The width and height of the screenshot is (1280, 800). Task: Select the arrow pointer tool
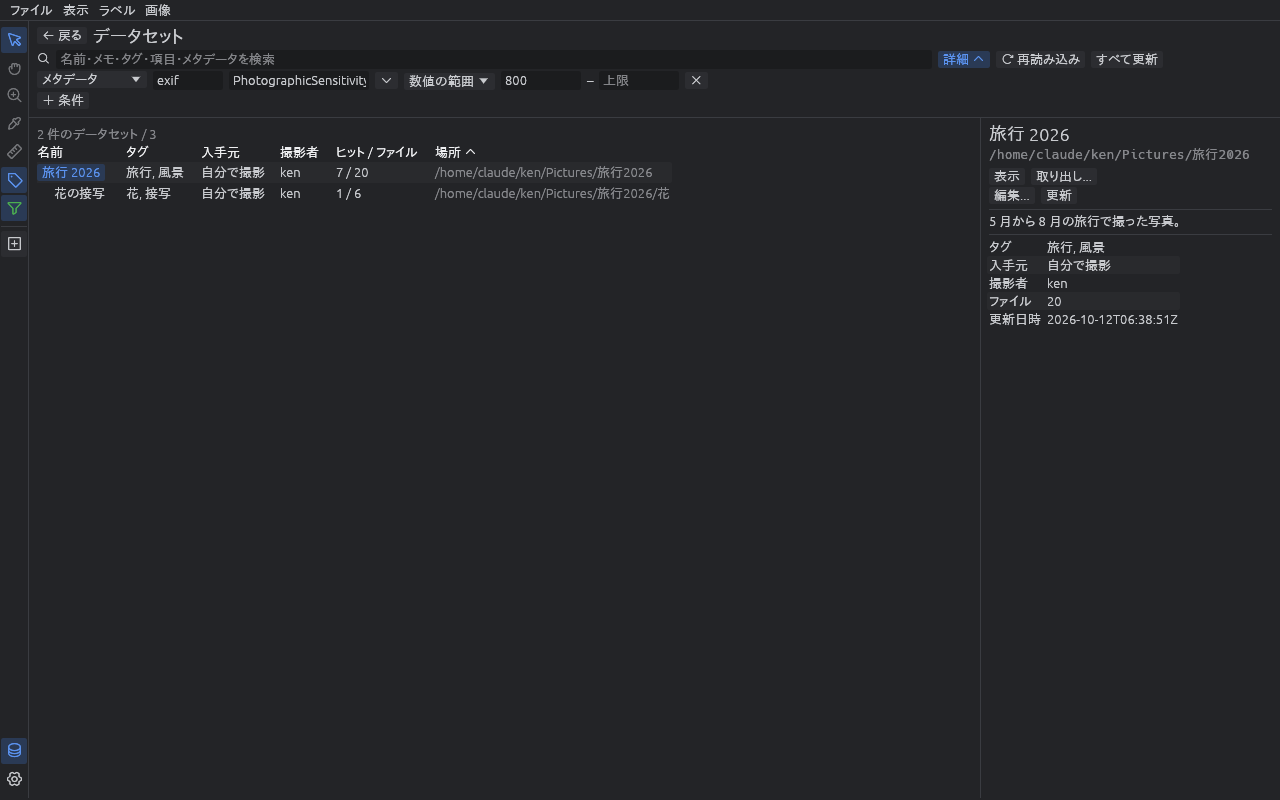point(14,40)
